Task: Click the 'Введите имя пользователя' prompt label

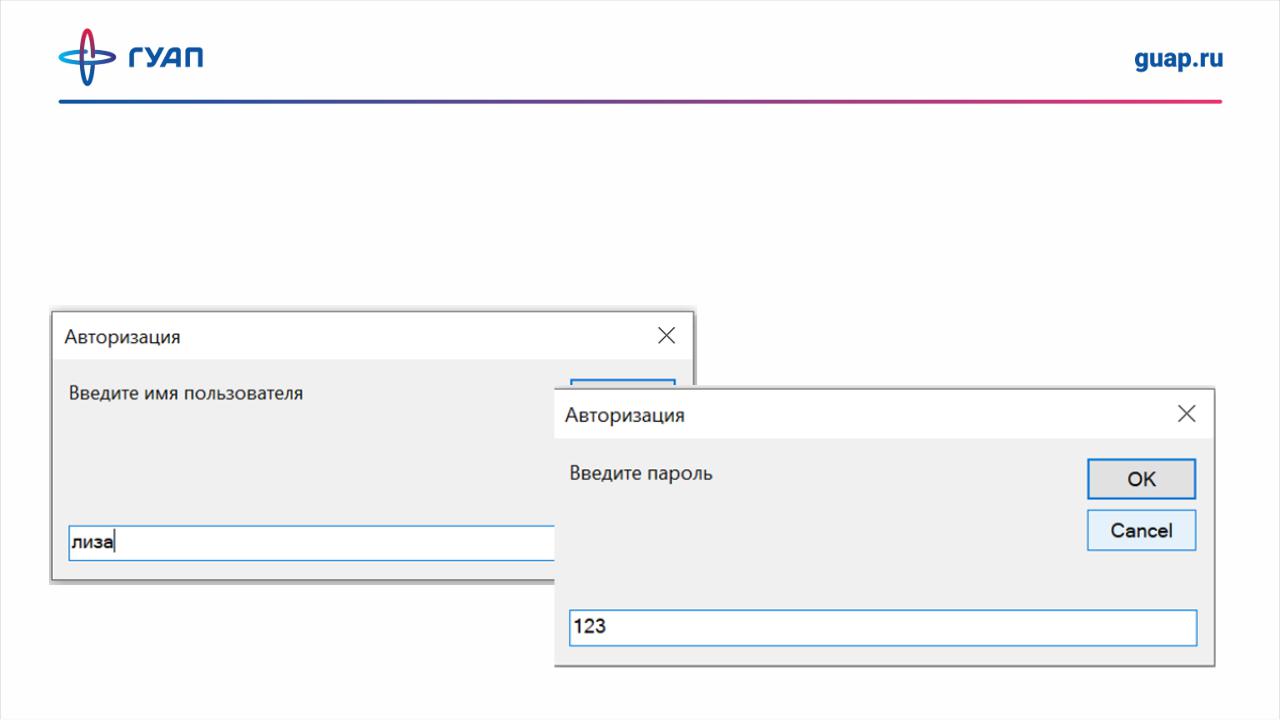Action: (186, 393)
